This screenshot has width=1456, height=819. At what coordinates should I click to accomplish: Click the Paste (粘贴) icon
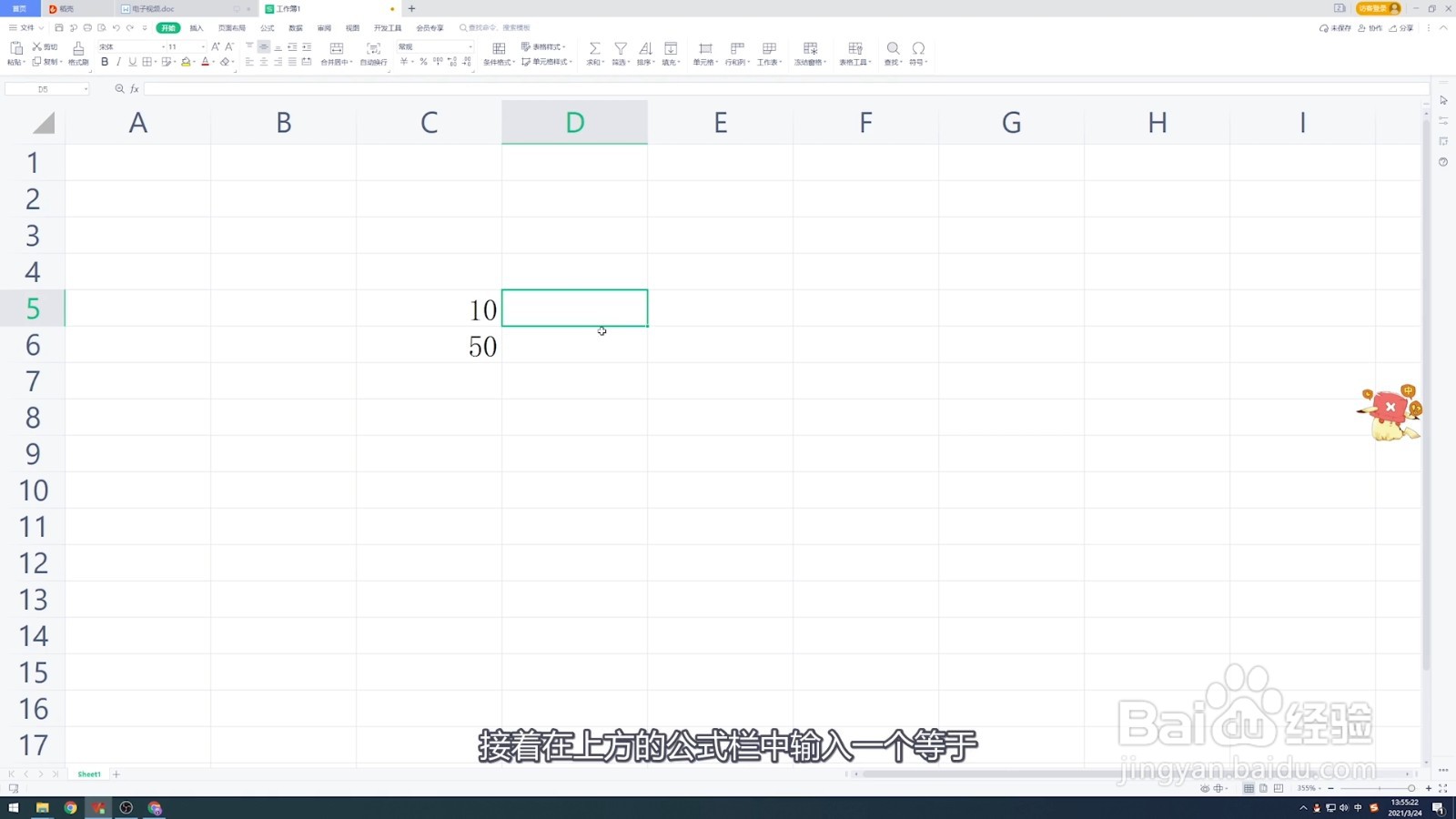click(15, 48)
